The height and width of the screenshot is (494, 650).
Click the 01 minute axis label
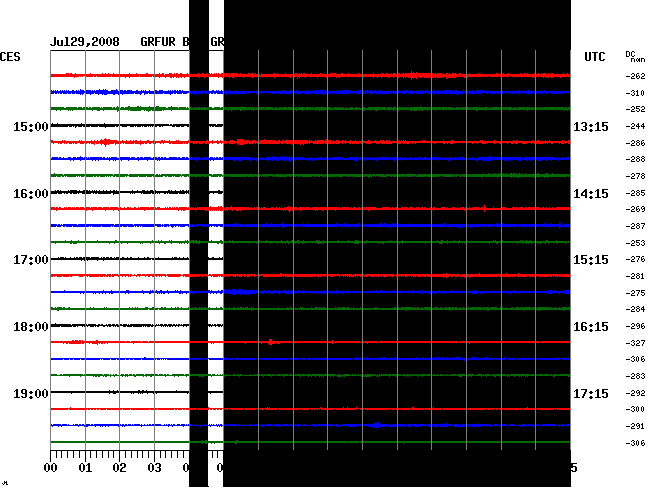pyautogui.click(x=85, y=468)
